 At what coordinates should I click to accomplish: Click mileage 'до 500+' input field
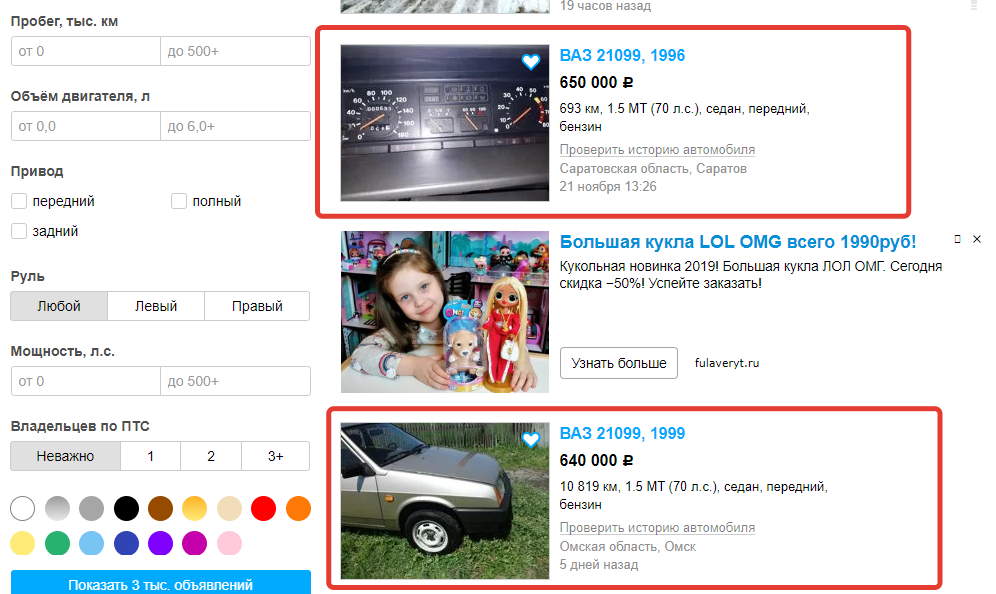(x=236, y=51)
